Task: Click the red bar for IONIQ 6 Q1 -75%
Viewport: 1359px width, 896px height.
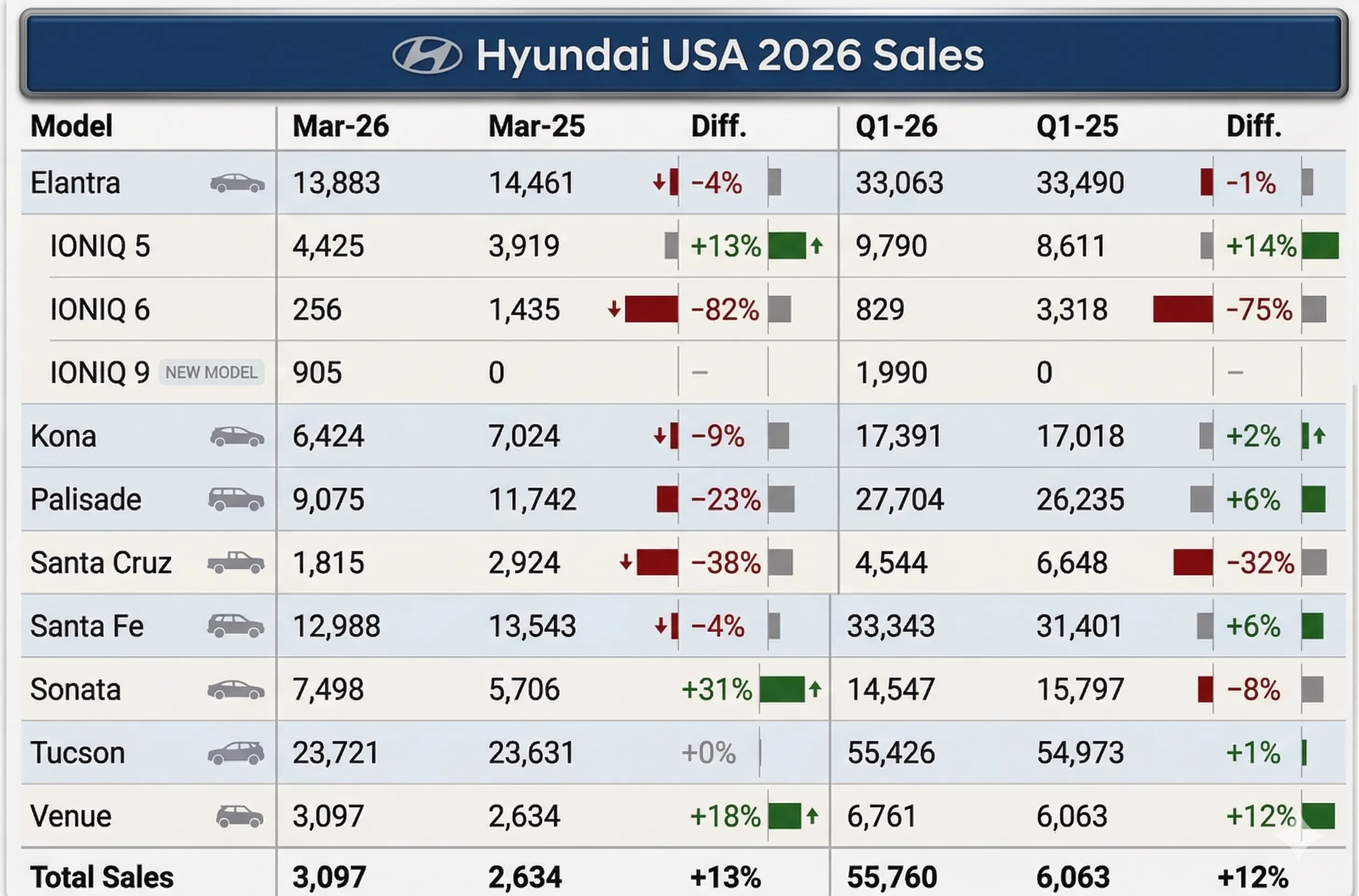Action: 1182,310
